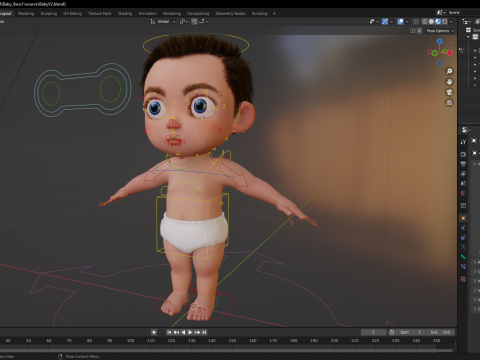Open the Animation workspace tab
This screenshot has height=360, width=480.
click(x=148, y=14)
